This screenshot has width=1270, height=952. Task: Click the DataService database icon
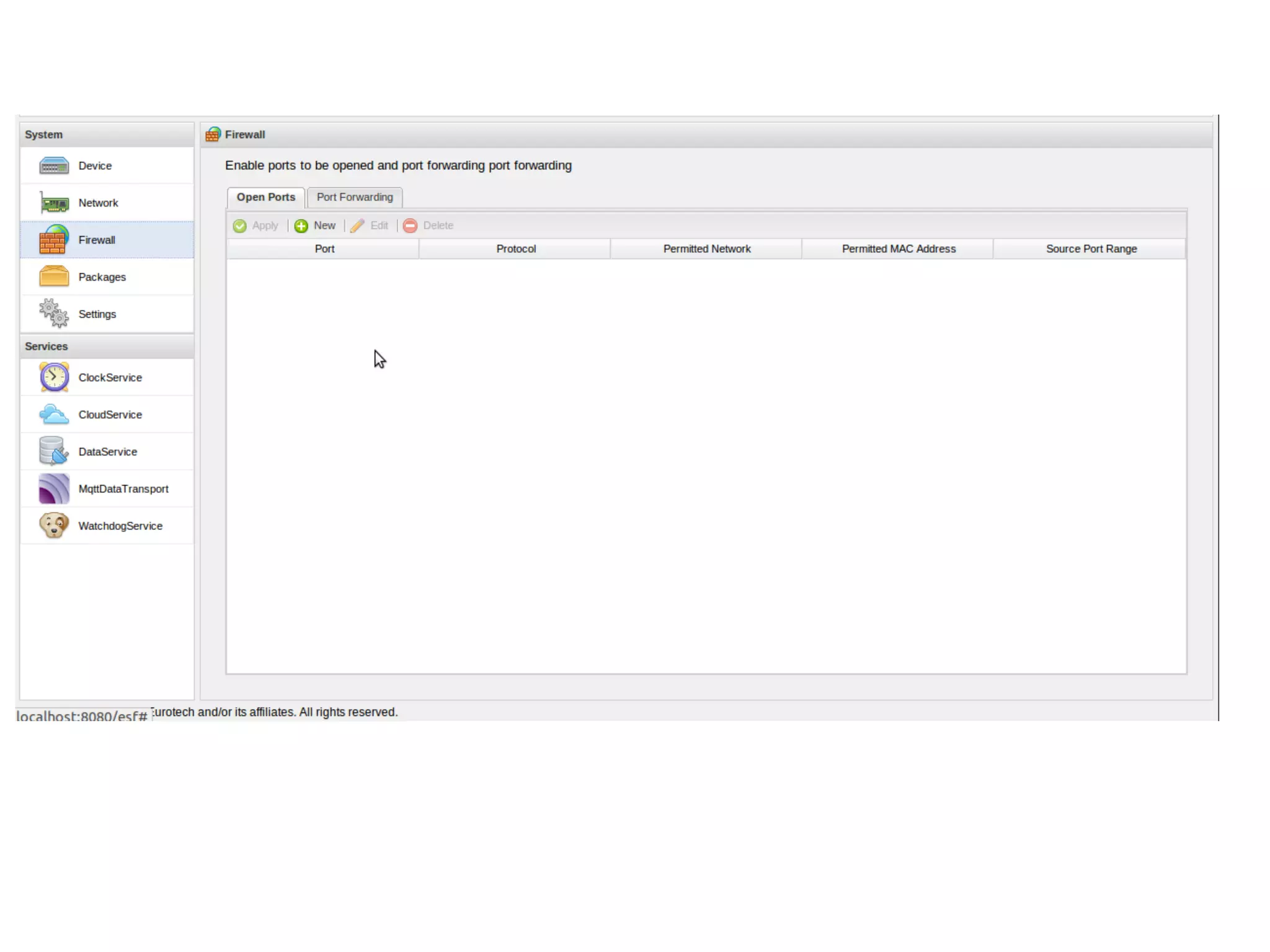tap(54, 451)
